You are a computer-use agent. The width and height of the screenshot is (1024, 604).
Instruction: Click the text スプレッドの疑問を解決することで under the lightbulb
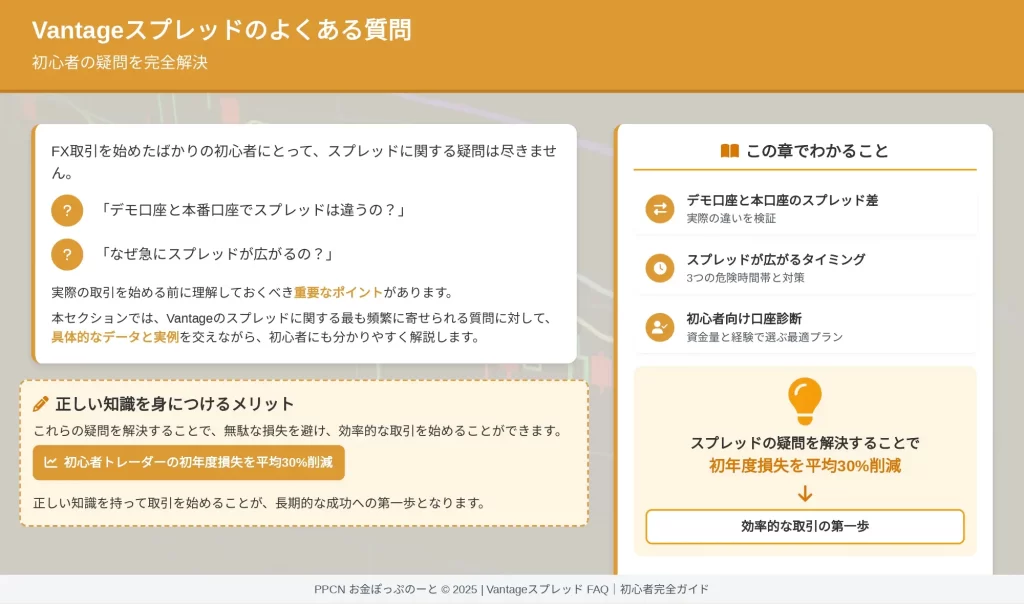pos(805,443)
